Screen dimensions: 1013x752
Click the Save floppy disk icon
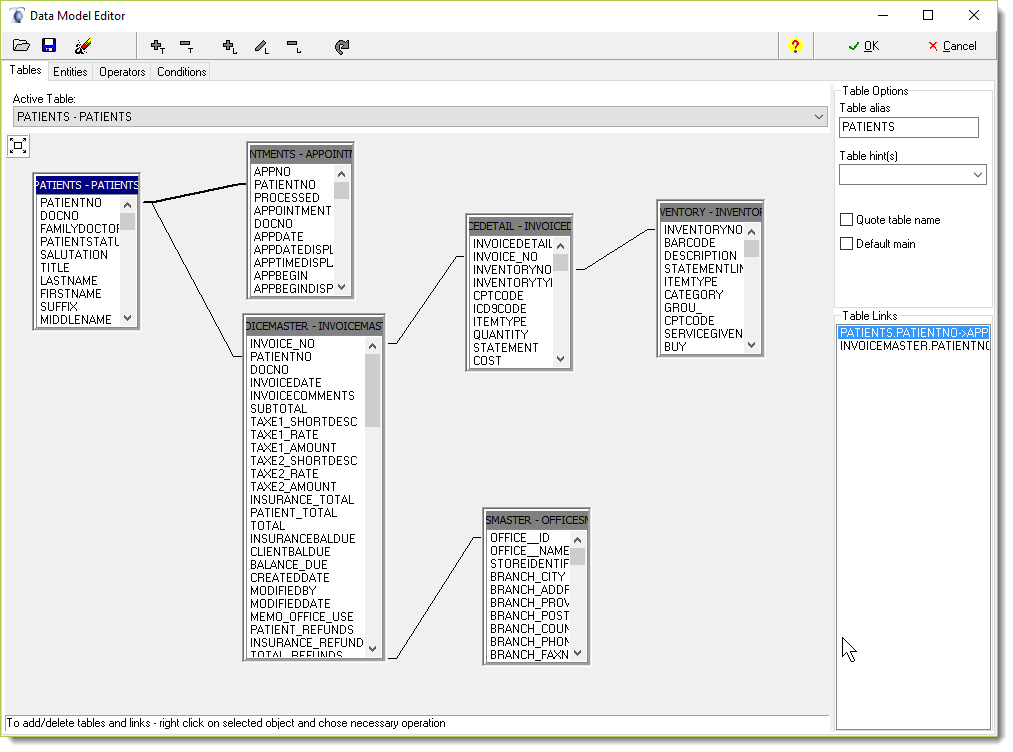click(49, 46)
